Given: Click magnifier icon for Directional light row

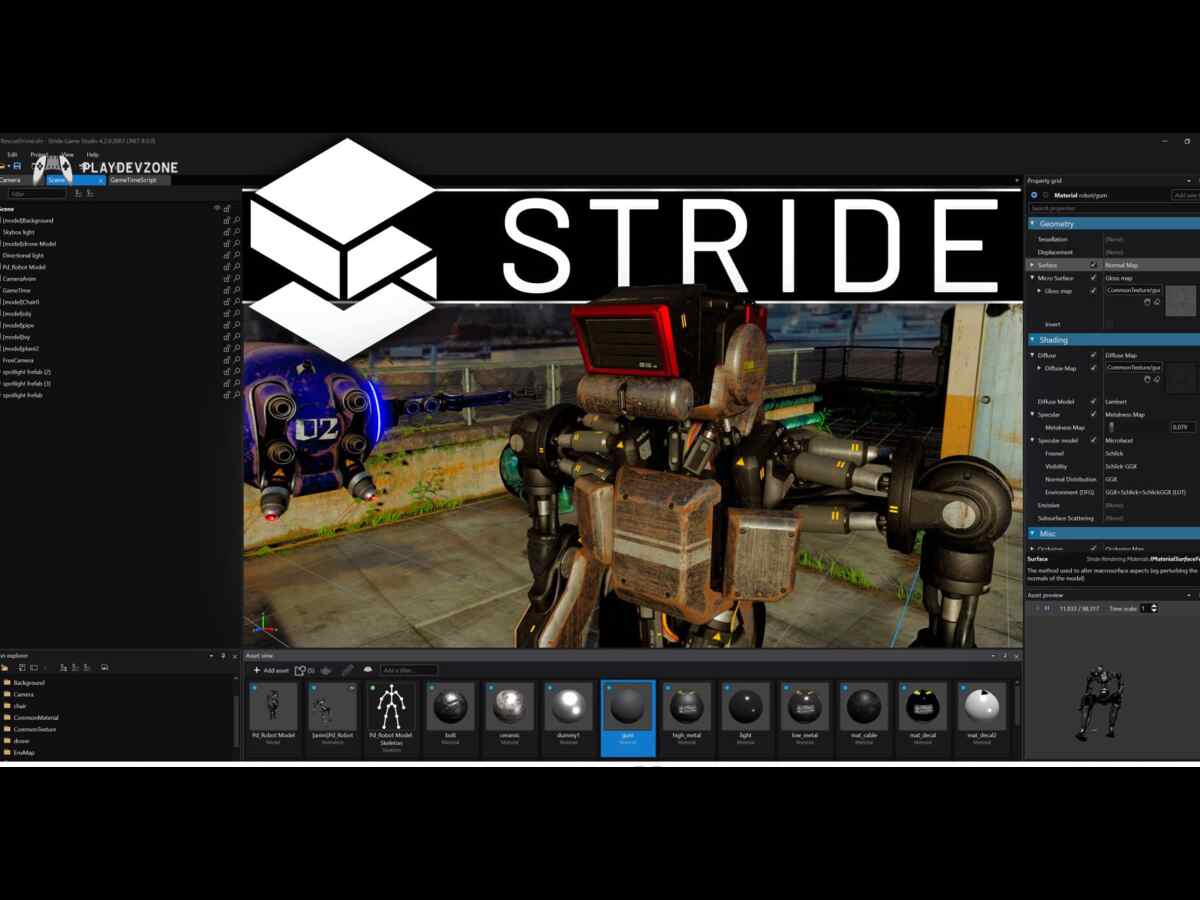Looking at the screenshot, I should [237, 255].
